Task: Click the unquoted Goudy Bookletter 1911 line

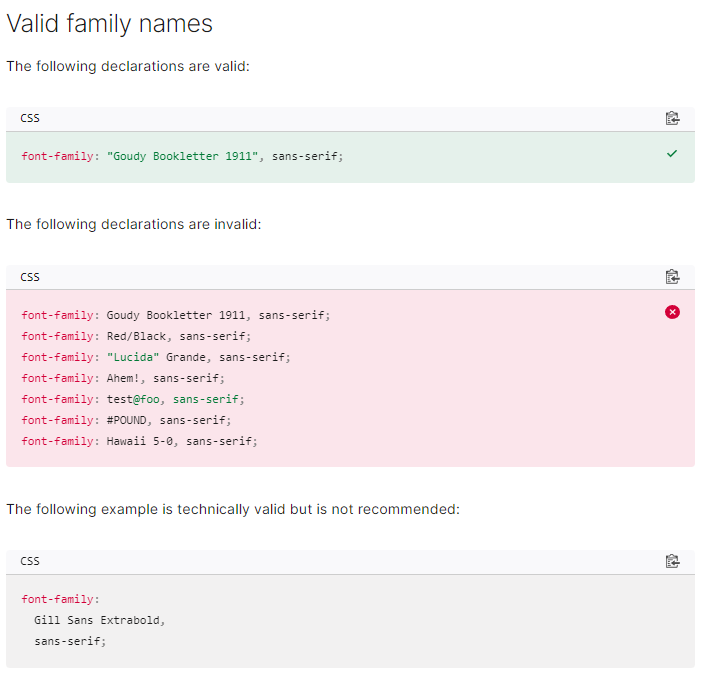Action: coord(175,315)
